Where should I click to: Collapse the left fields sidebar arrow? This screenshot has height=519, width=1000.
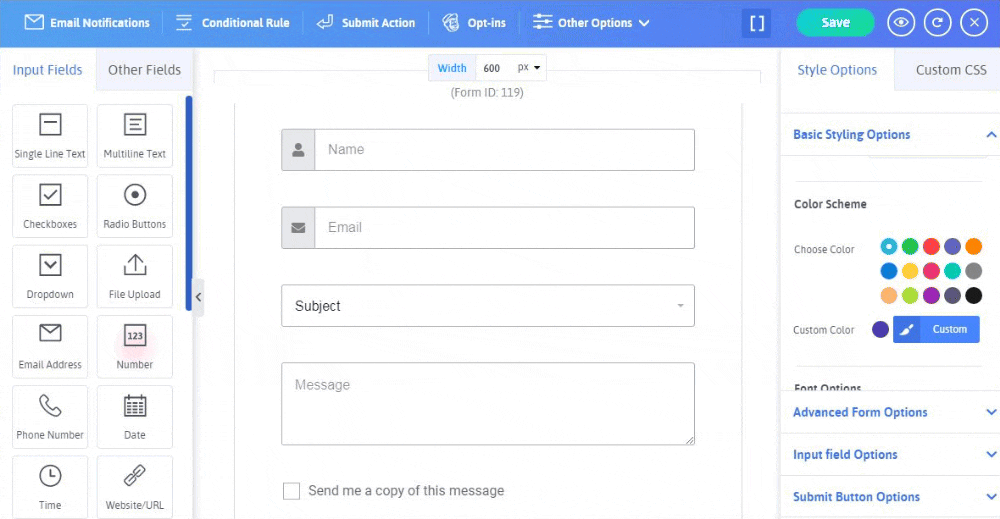(x=198, y=297)
